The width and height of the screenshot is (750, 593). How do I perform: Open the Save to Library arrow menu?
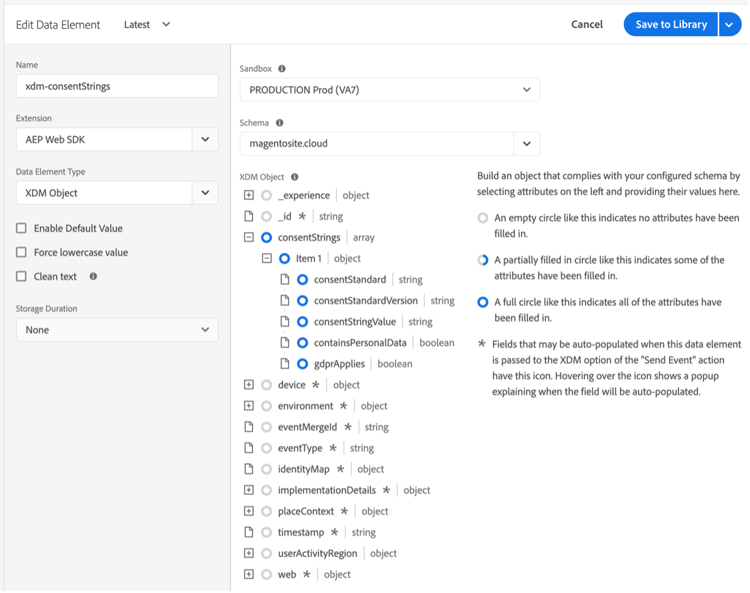coord(729,24)
